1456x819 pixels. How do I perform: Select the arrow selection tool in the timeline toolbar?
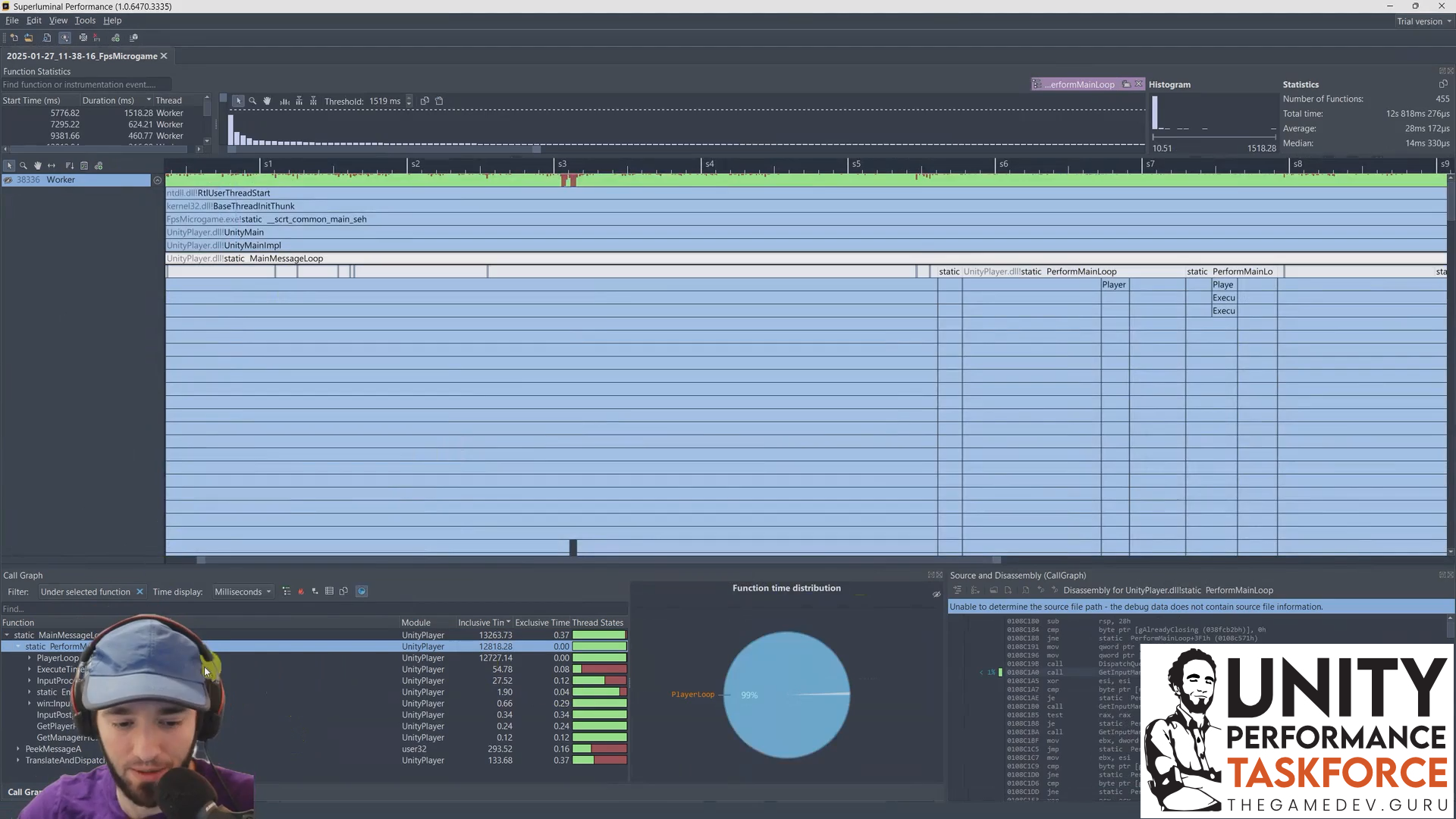(239, 101)
